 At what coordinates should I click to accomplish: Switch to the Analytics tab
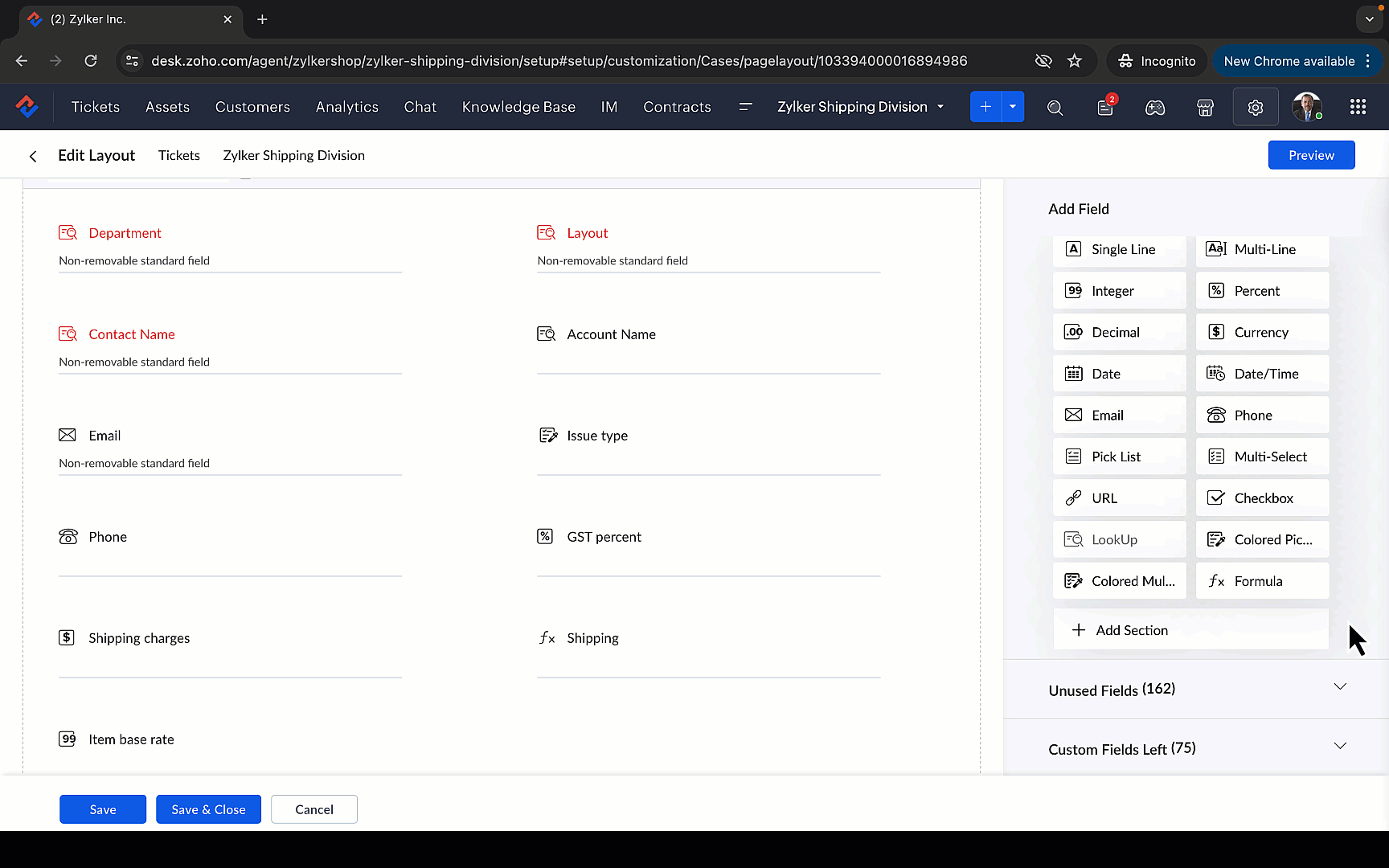(x=346, y=107)
